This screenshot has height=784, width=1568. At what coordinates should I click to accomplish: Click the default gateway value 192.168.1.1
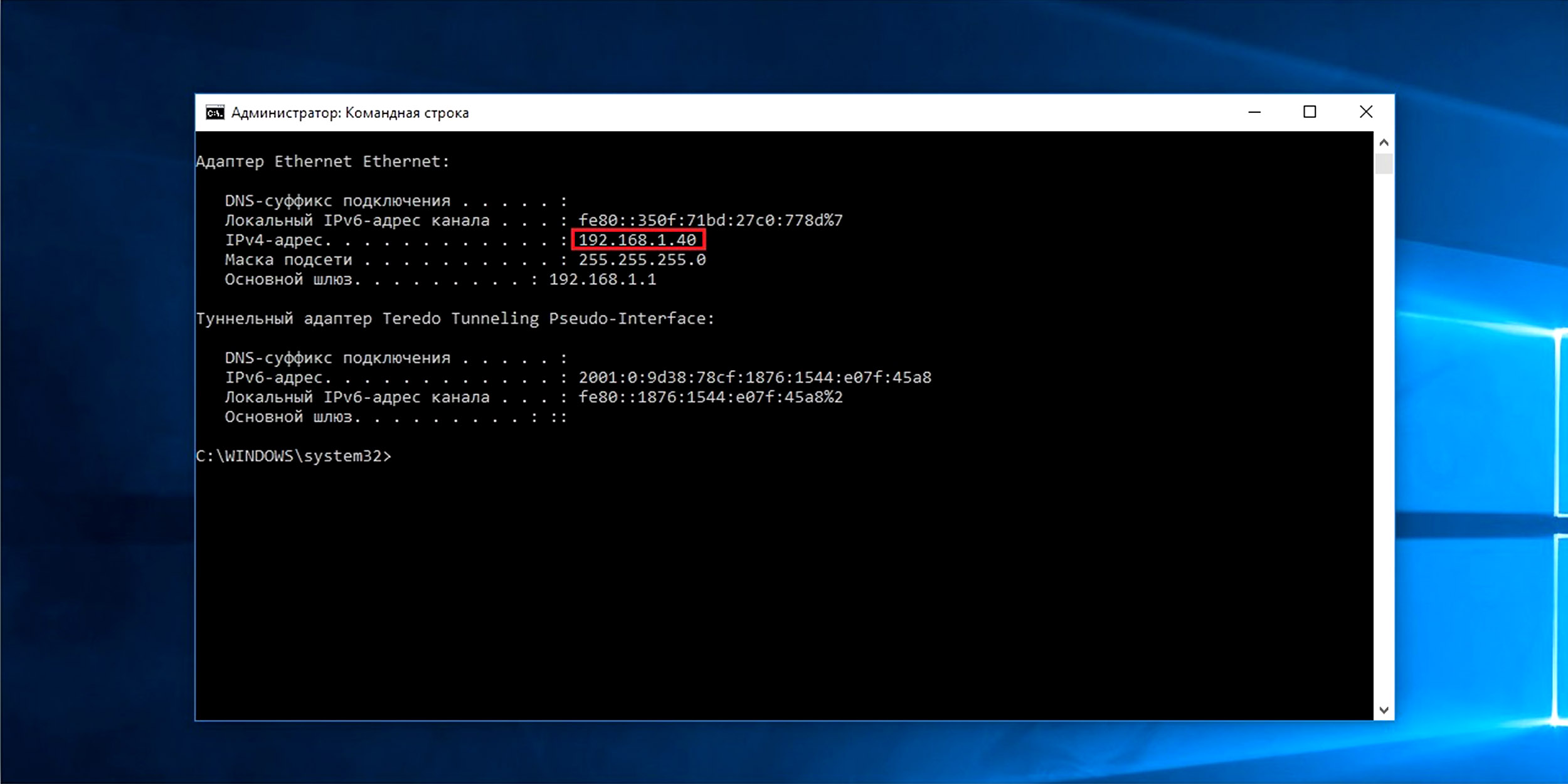coord(602,280)
